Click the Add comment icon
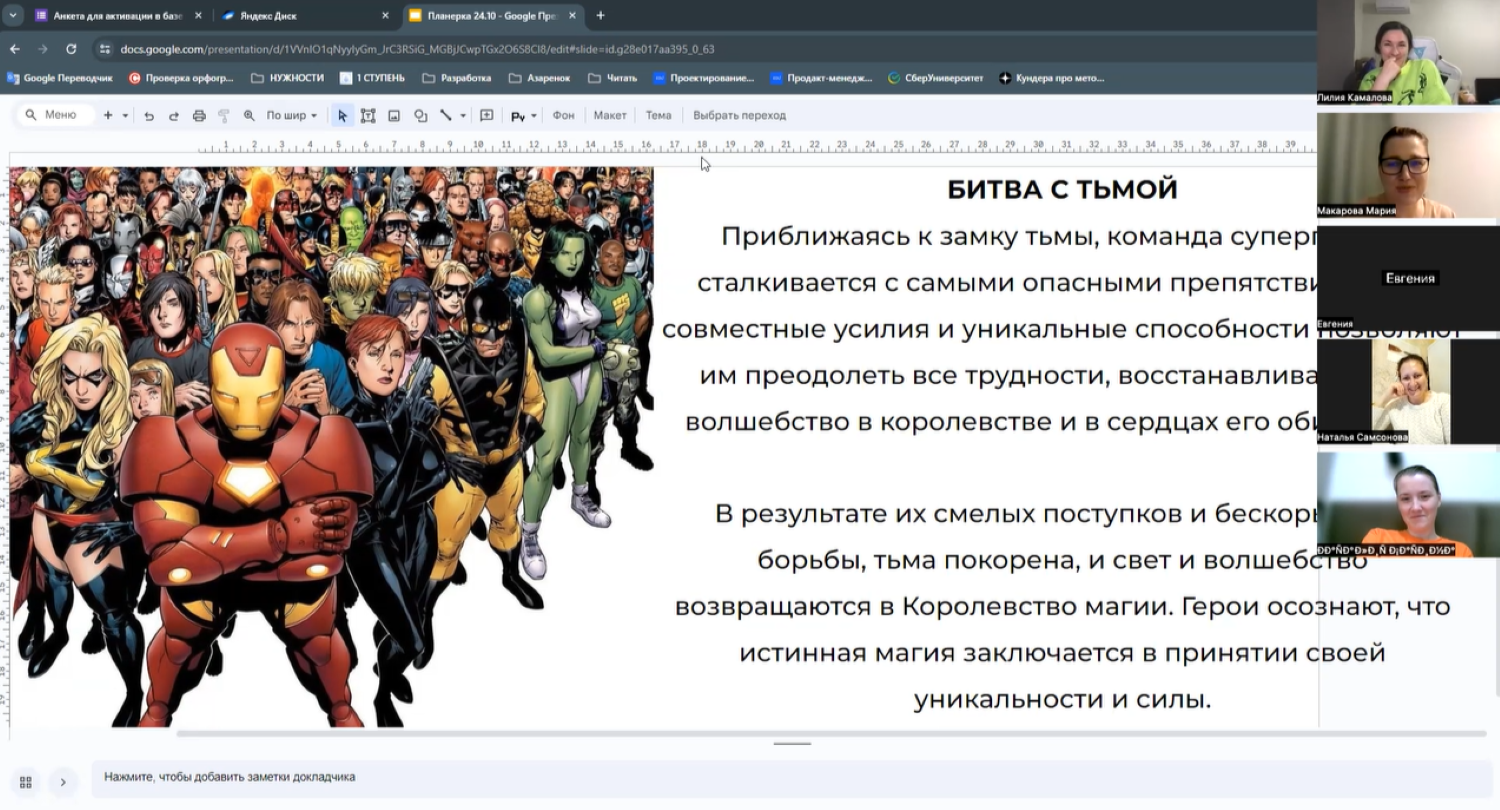Image resolution: width=1500 pixels, height=810 pixels. click(487, 115)
